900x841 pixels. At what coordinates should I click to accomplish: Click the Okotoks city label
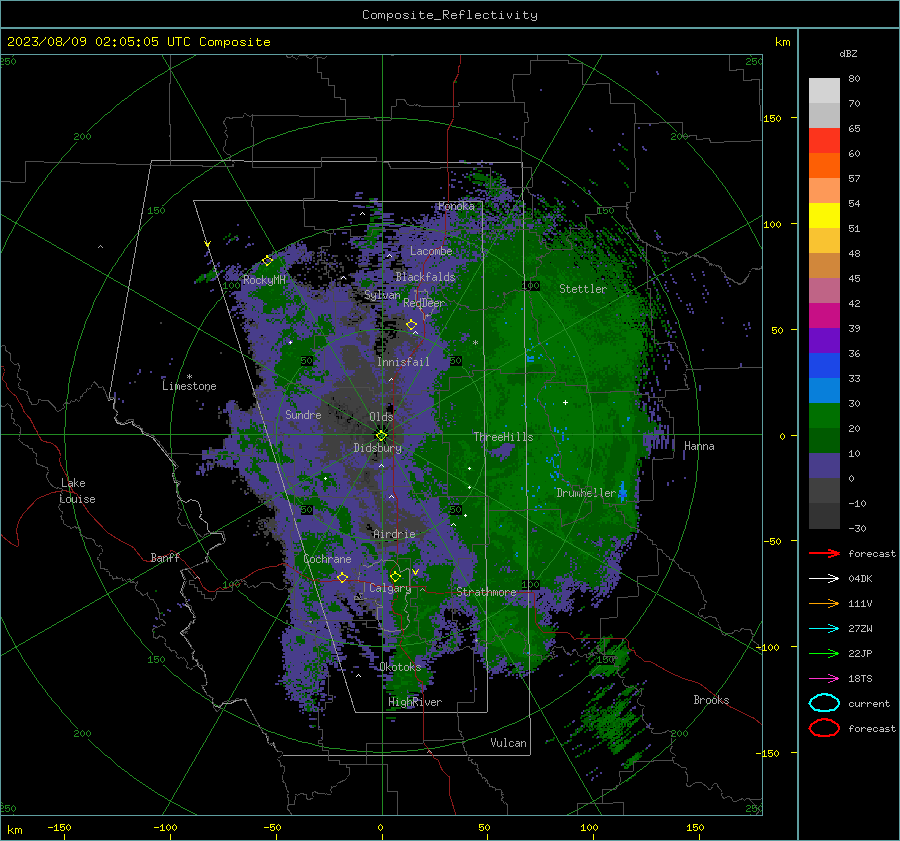point(400,666)
